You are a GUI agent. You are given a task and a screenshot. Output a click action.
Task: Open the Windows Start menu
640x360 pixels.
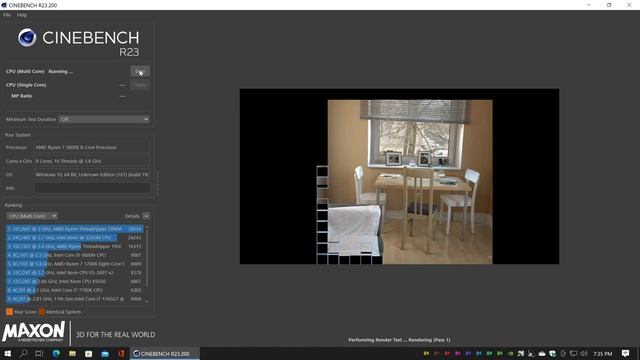[7, 353]
